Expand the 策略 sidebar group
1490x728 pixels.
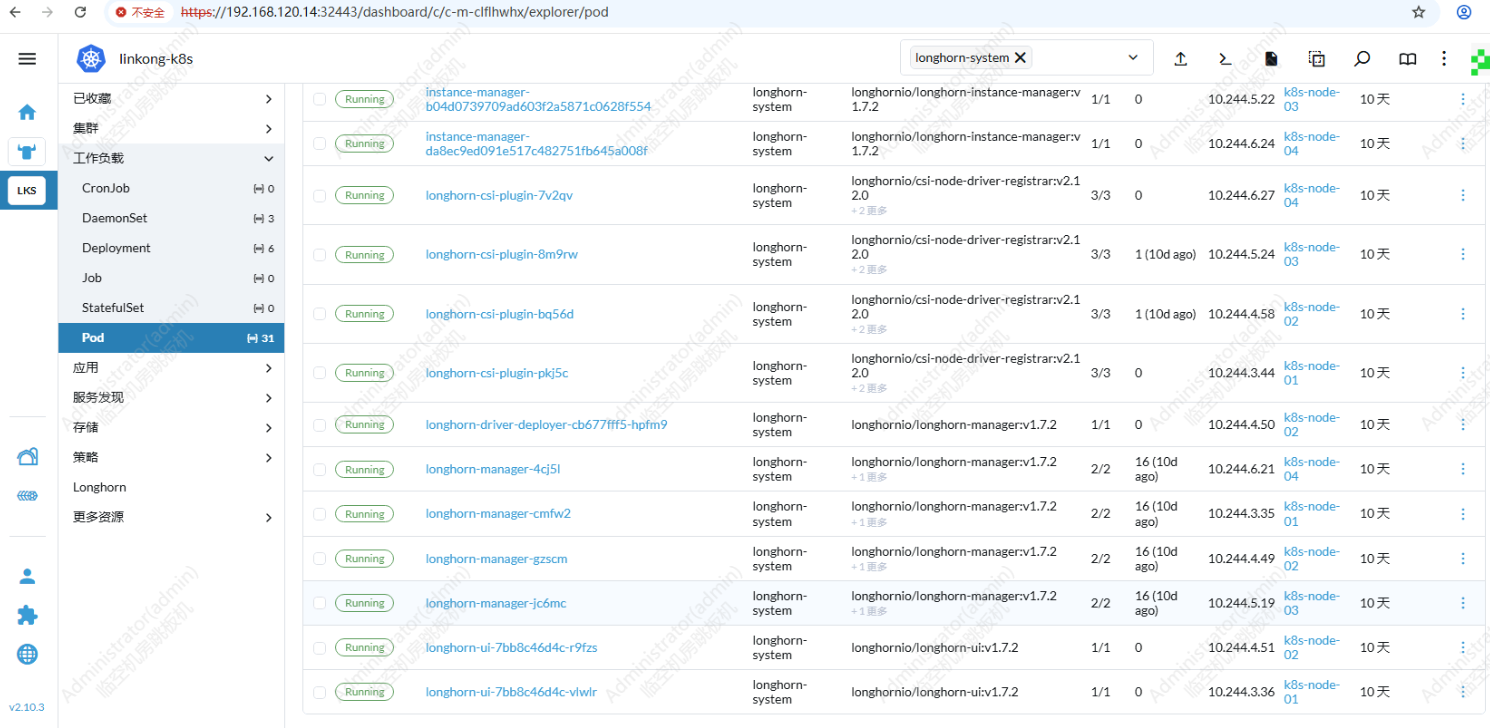coord(268,458)
